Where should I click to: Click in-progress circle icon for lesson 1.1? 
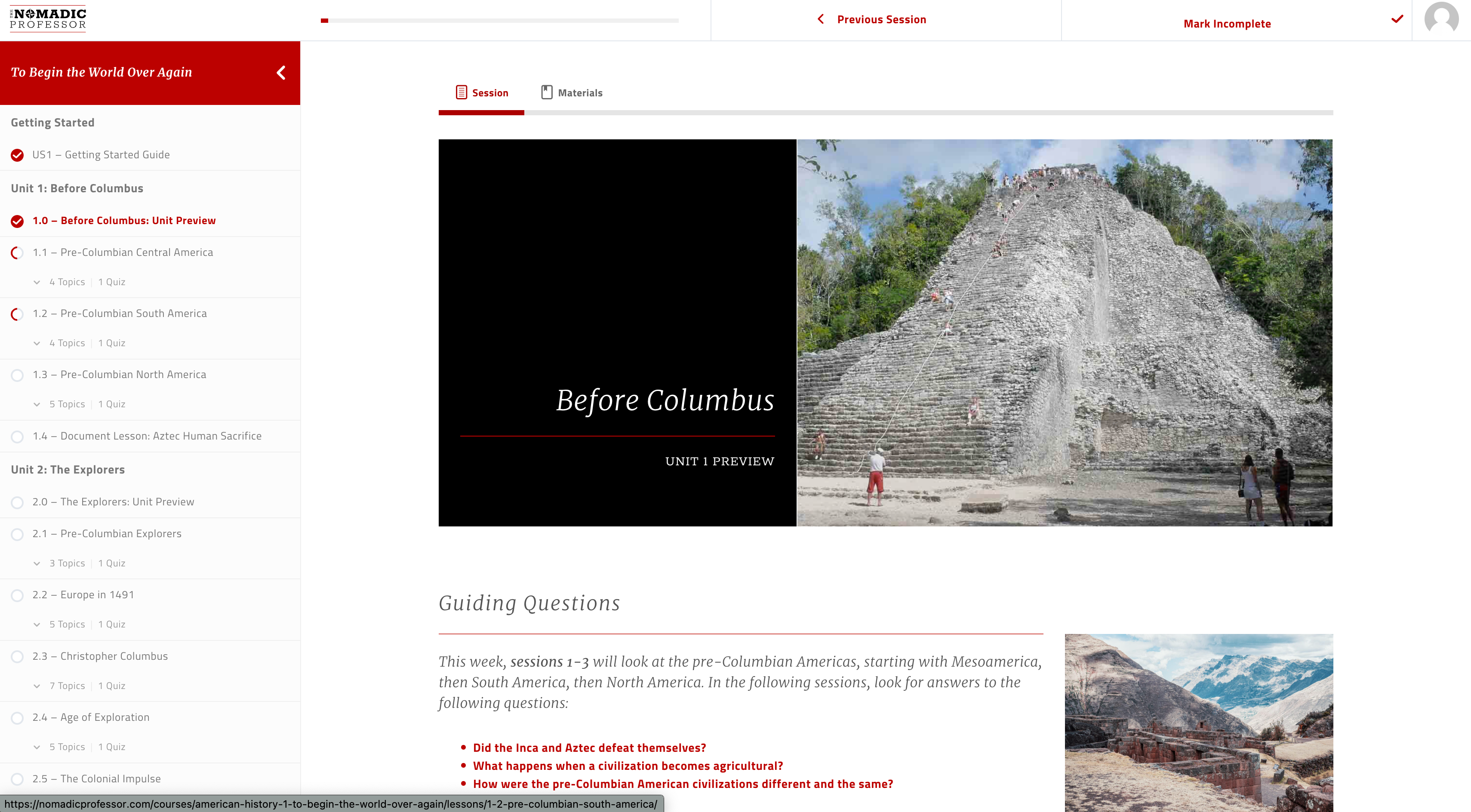click(18, 252)
